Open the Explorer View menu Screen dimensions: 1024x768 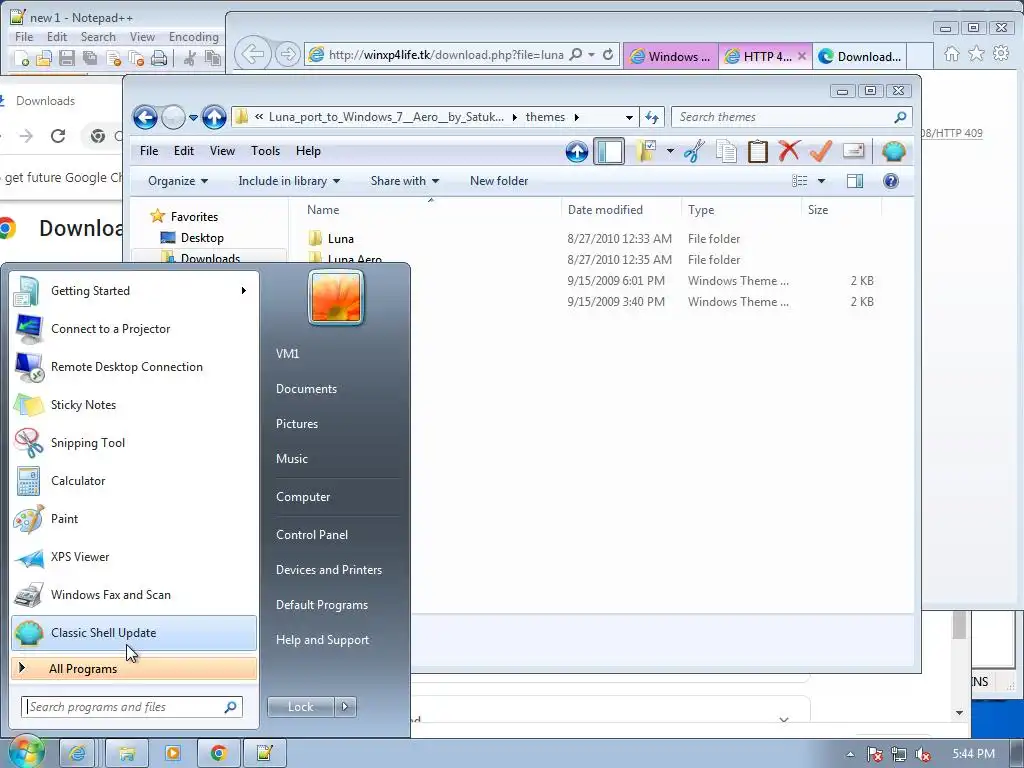[x=222, y=151]
